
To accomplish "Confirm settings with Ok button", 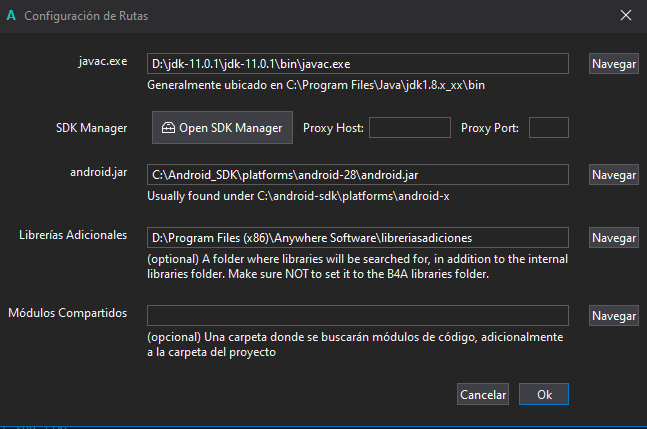I will [x=544, y=394].
